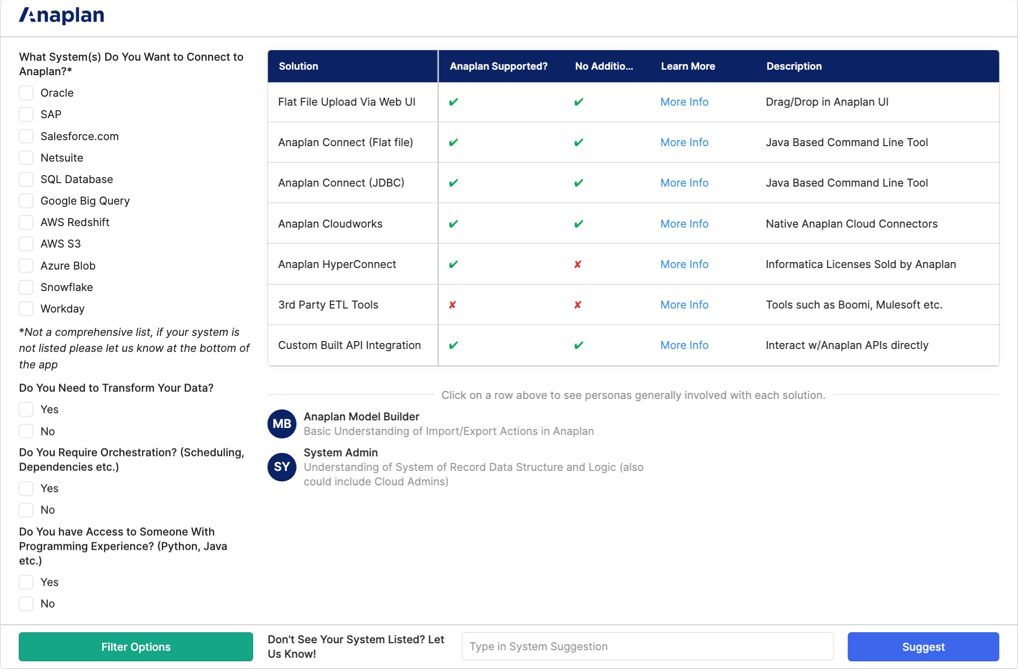Viewport: 1018px width, 669px height.
Task: Click the SY avatar for System Admin
Action: tap(282, 467)
